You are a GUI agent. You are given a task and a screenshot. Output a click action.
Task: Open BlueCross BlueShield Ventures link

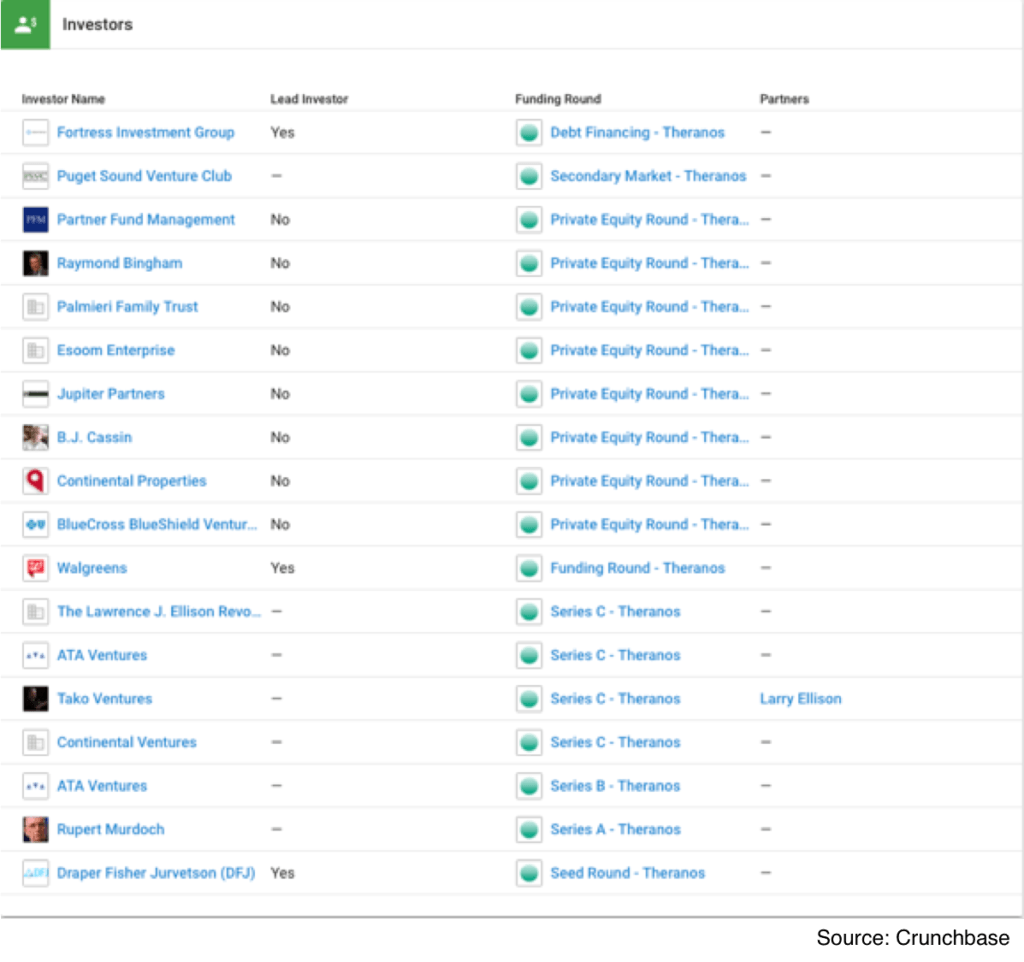(157, 524)
